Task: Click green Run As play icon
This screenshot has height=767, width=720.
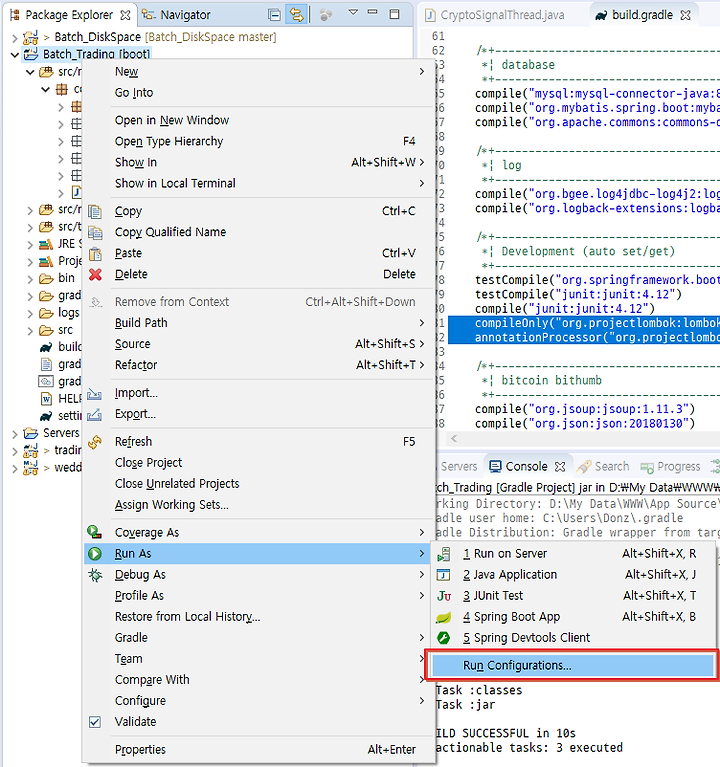Action: [x=94, y=554]
